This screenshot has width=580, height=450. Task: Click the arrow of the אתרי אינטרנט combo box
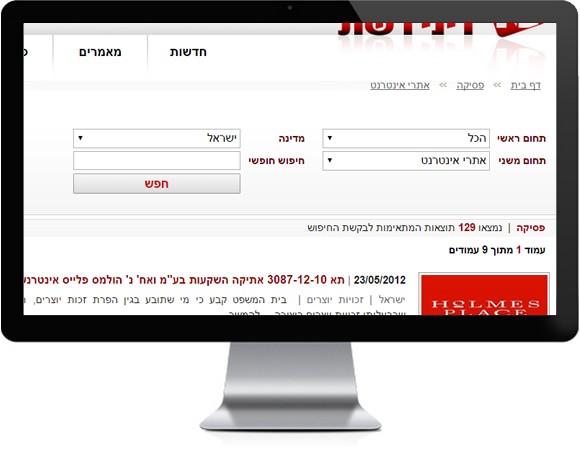click(x=330, y=160)
